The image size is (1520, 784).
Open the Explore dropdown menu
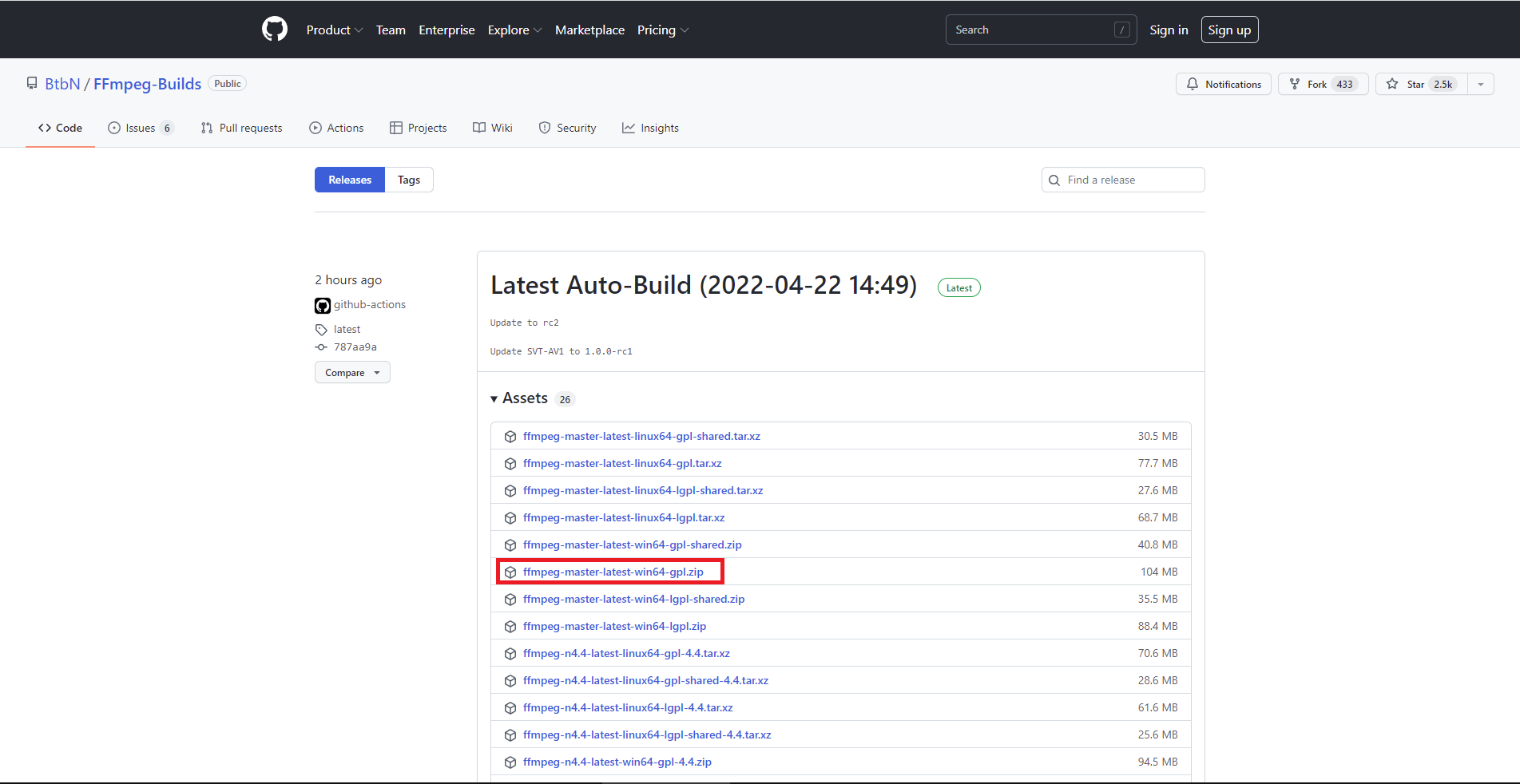(515, 30)
